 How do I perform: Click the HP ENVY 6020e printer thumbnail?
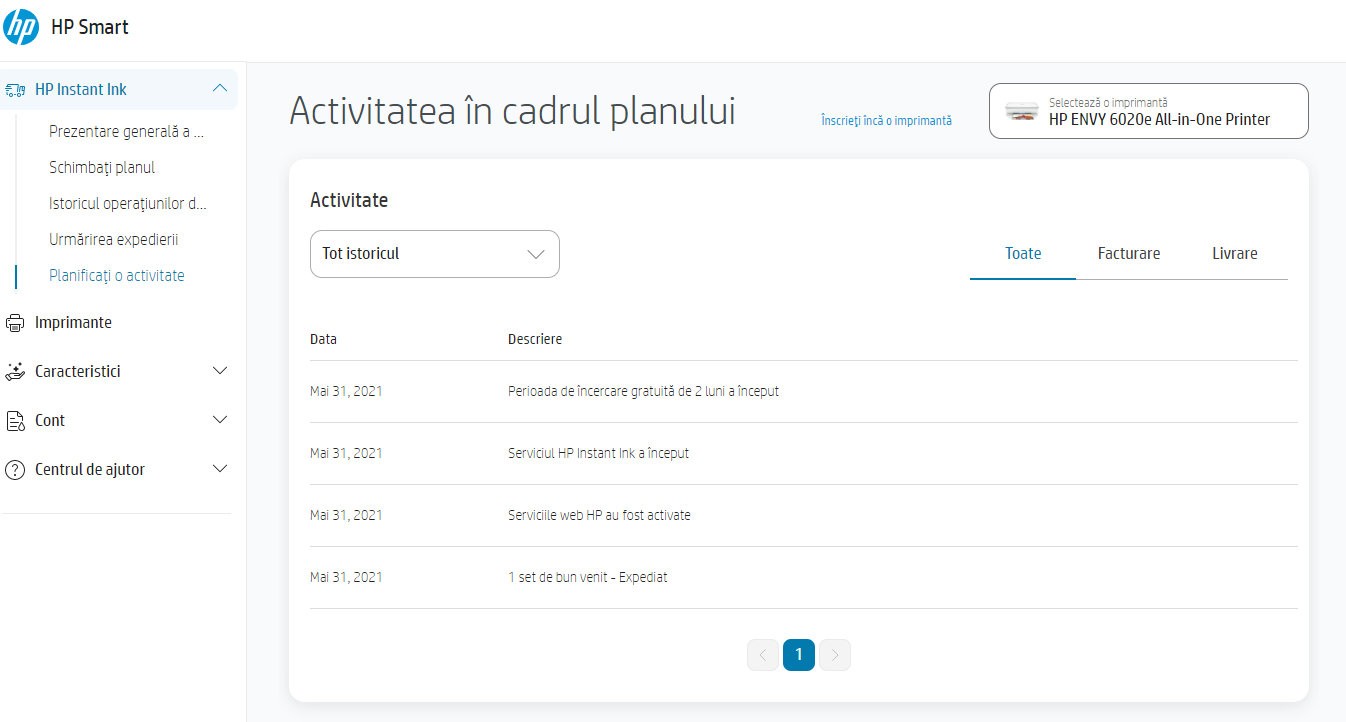coord(1021,111)
